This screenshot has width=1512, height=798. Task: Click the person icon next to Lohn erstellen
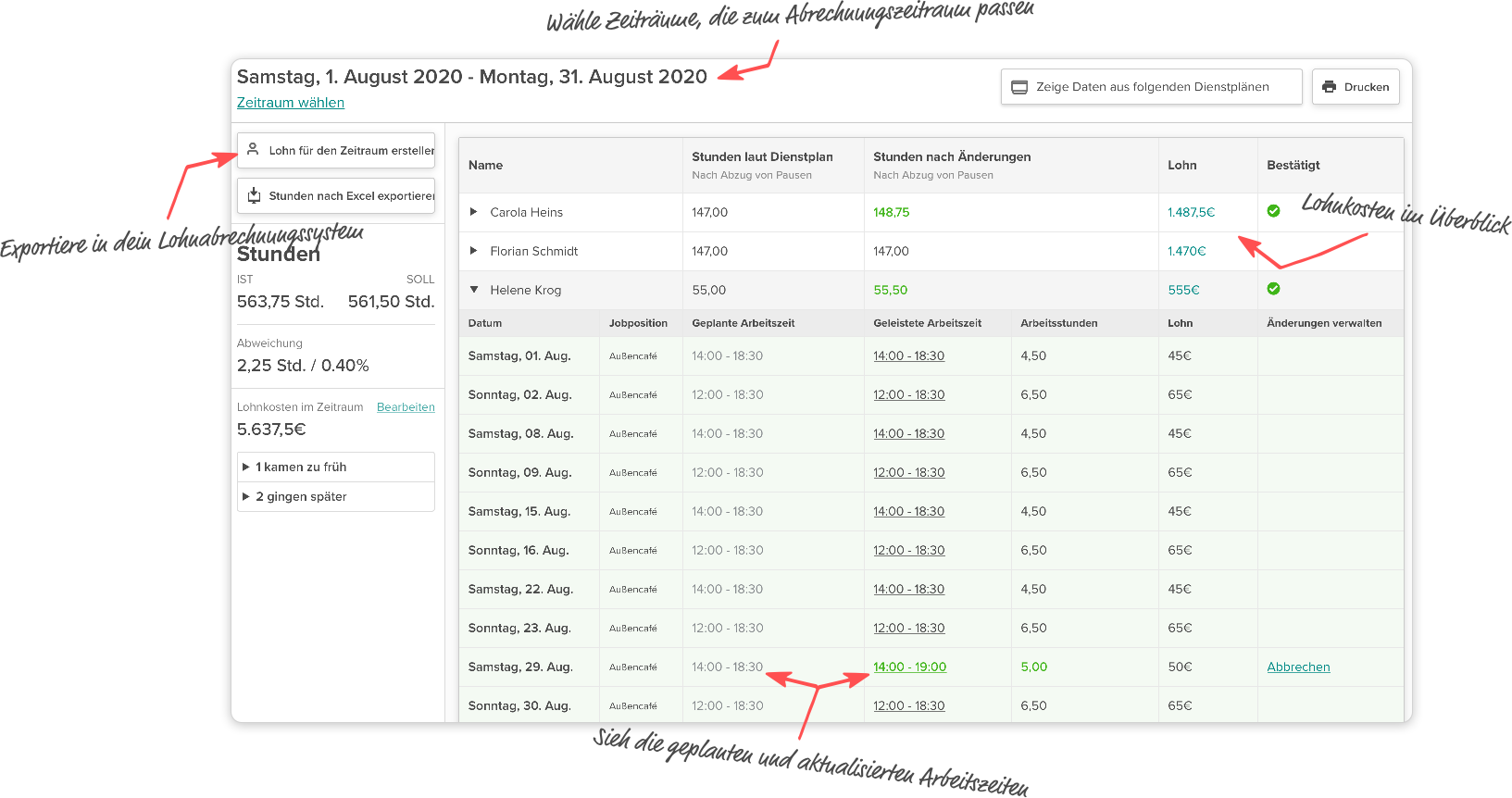[253, 149]
